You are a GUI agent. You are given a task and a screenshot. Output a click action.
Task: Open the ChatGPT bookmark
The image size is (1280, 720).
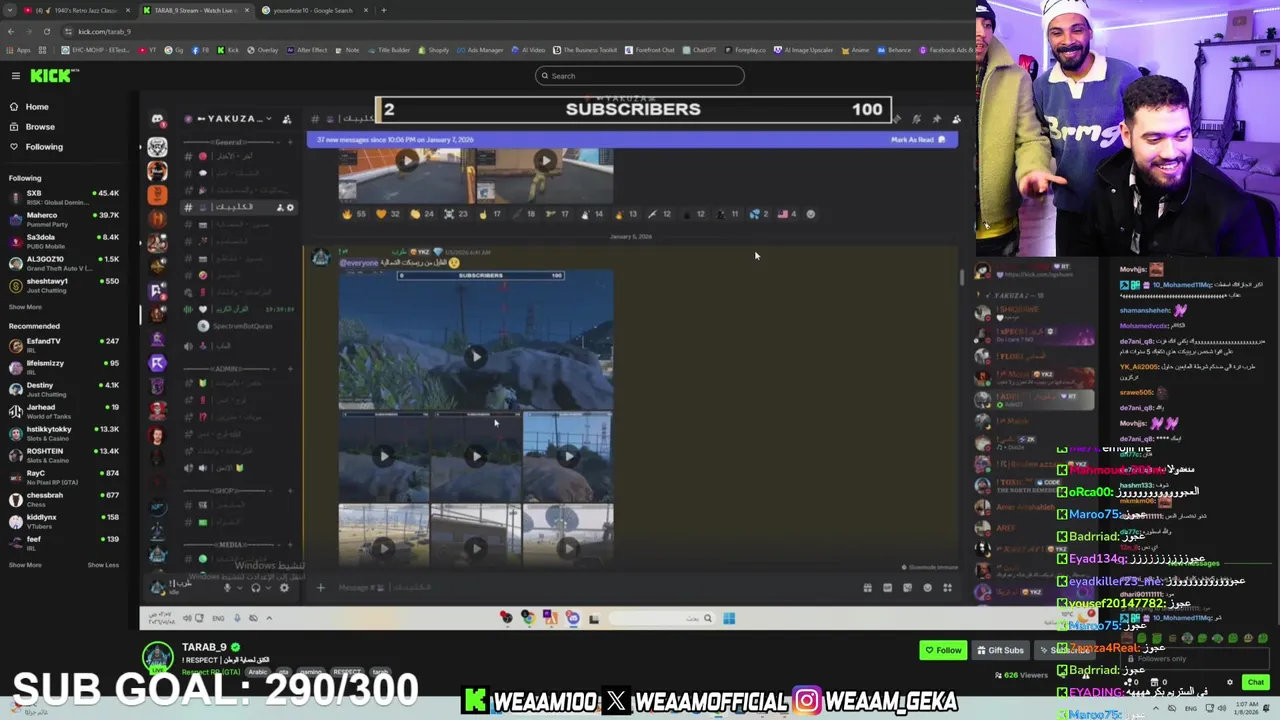click(699, 50)
